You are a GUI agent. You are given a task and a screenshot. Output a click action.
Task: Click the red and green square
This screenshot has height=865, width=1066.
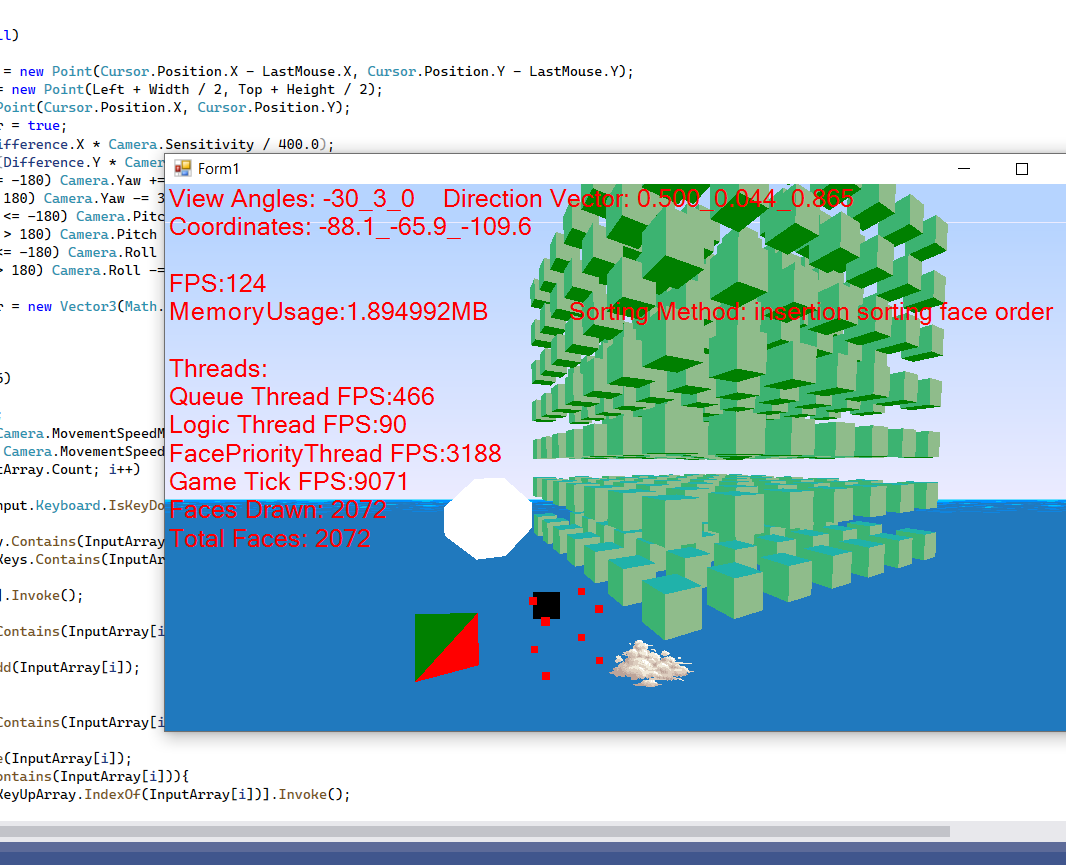tap(447, 647)
